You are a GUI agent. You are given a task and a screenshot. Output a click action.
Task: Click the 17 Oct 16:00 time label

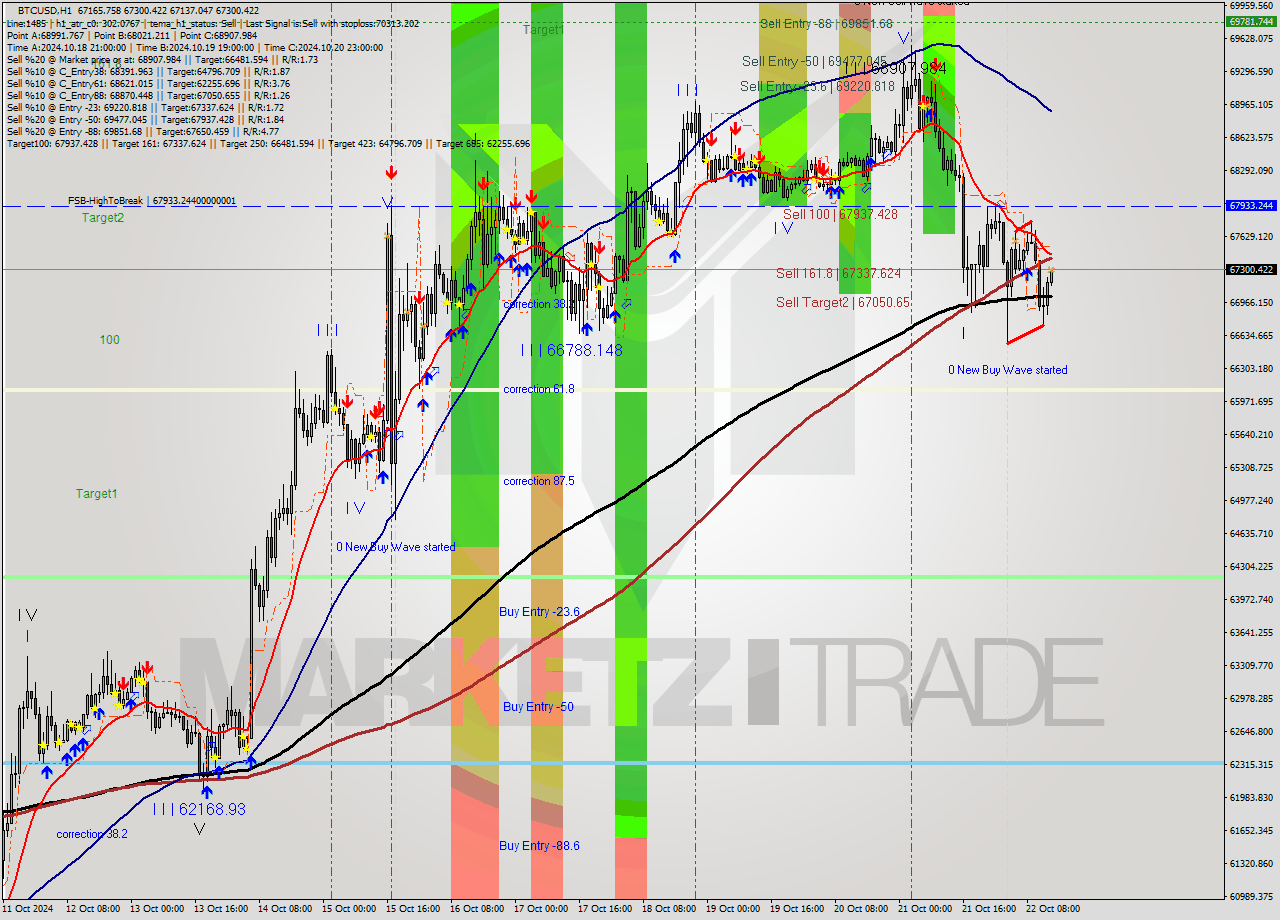(605, 909)
